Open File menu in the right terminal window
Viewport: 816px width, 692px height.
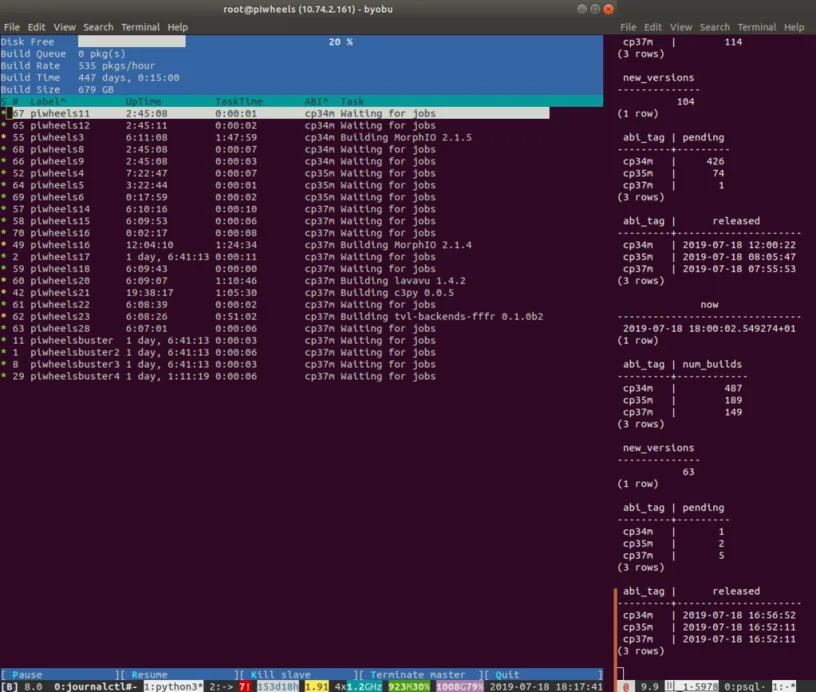click(x=628, y=27)
